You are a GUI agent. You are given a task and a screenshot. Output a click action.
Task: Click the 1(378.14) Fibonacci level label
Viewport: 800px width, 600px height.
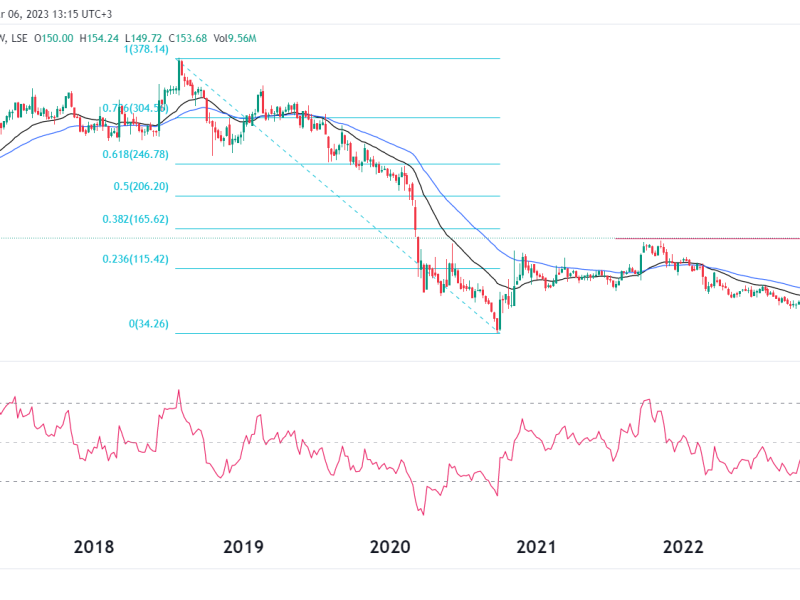[x=147, y=50]
